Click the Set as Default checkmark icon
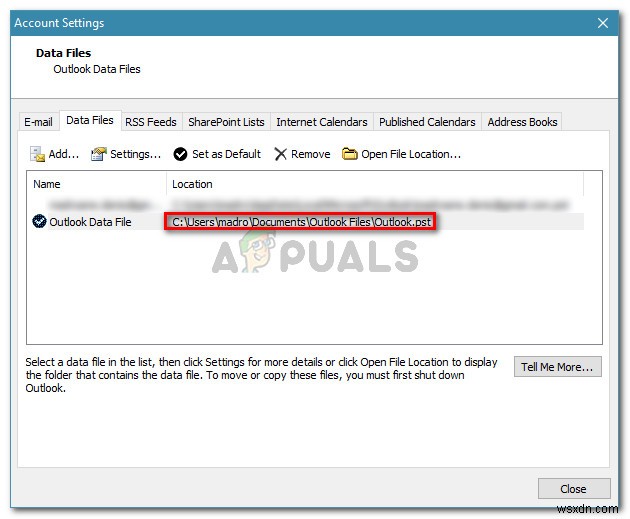Screen dimensions: 630x519 tap(181, 154)
